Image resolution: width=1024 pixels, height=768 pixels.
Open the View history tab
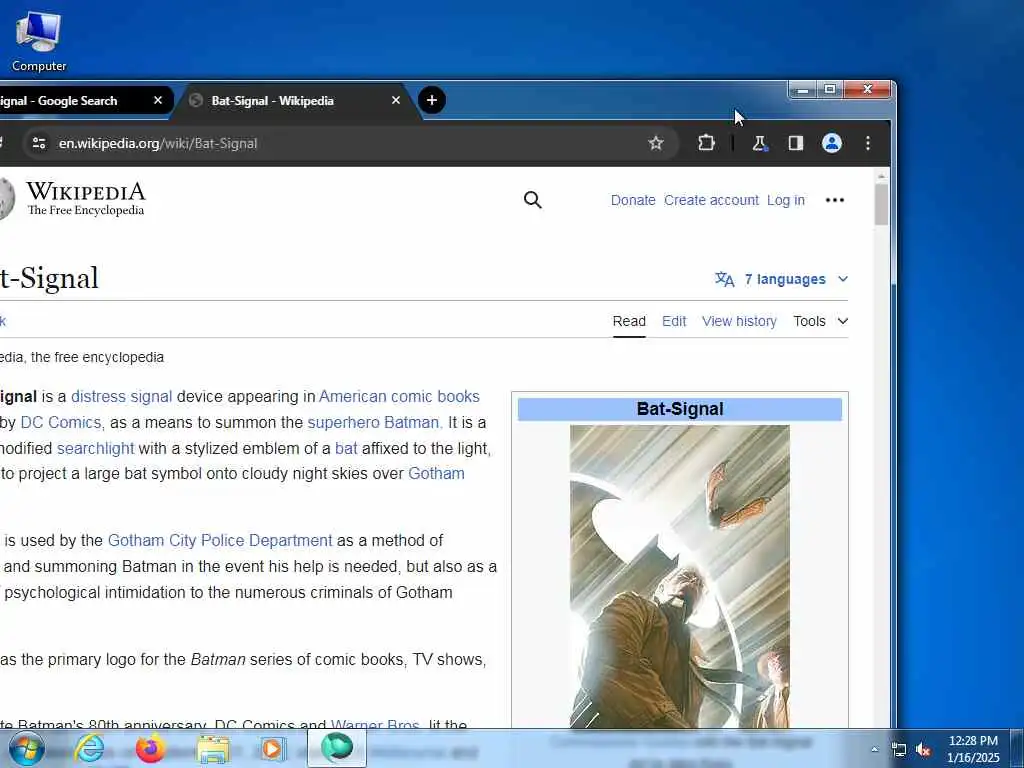pyautogui.click(x=739, y=321)
